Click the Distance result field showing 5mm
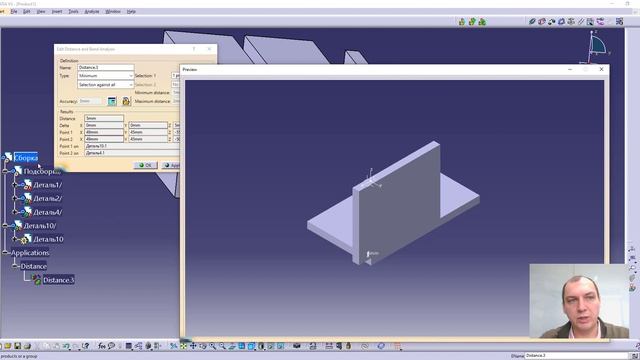640x360 pixels. 104,118
